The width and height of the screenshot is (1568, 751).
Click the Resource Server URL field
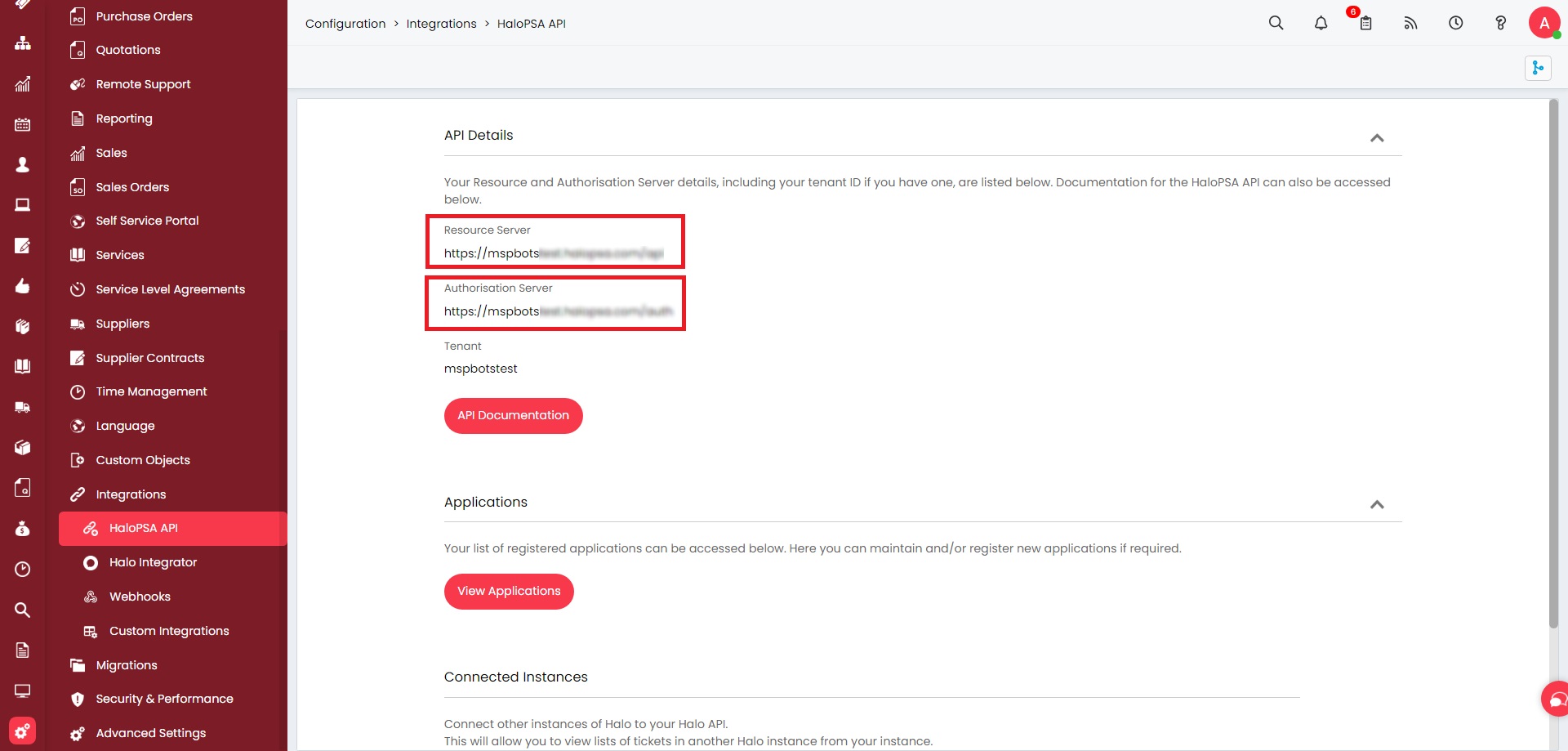[x=554, y=253]
